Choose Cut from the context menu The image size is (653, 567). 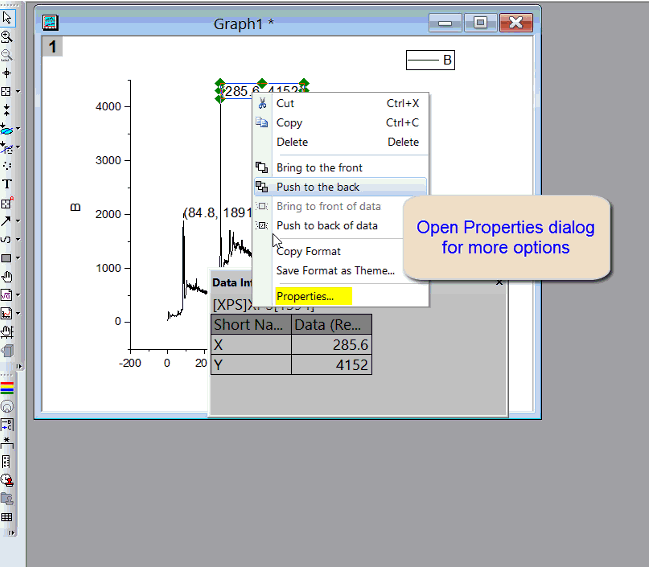point(285,103)
